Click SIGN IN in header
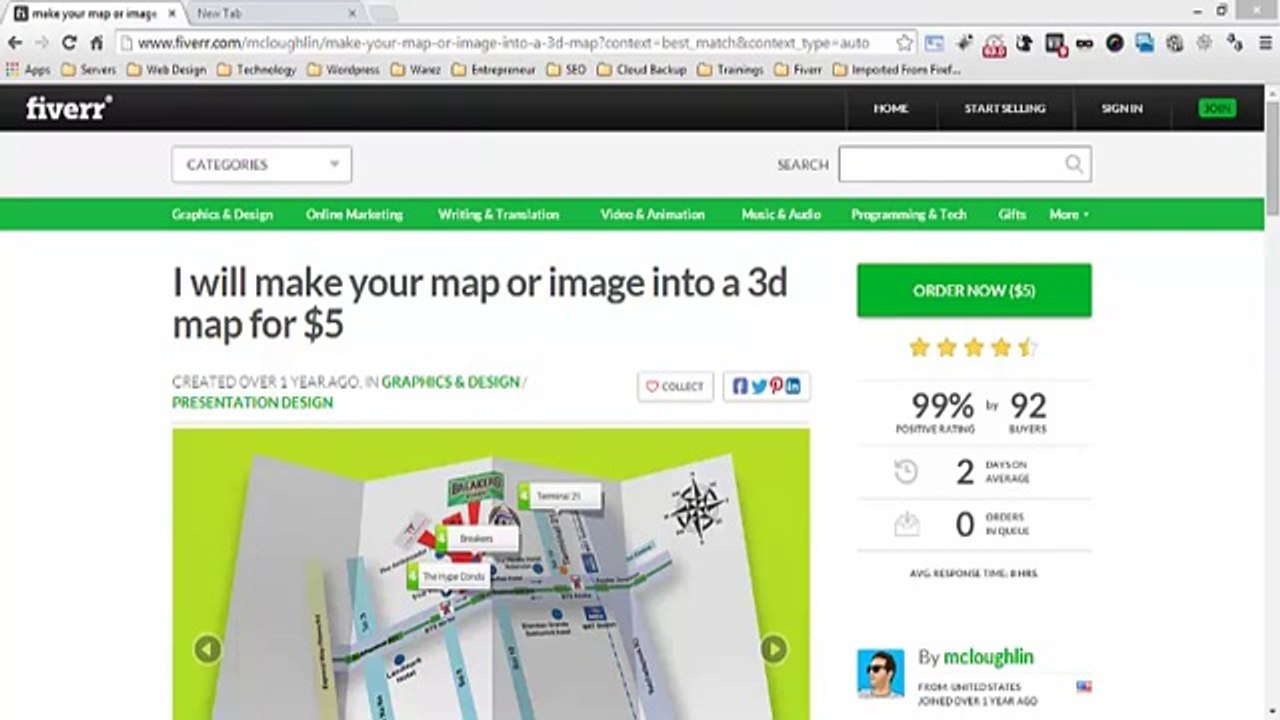 click(x=1121, y=108)
